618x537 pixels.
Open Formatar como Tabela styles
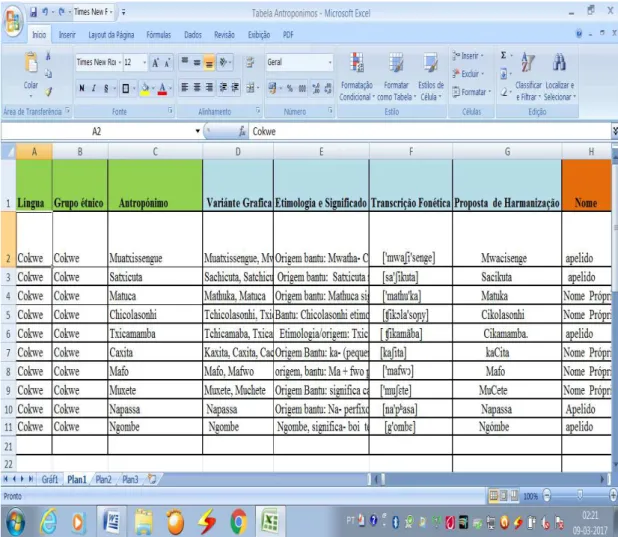coord(396,63)
